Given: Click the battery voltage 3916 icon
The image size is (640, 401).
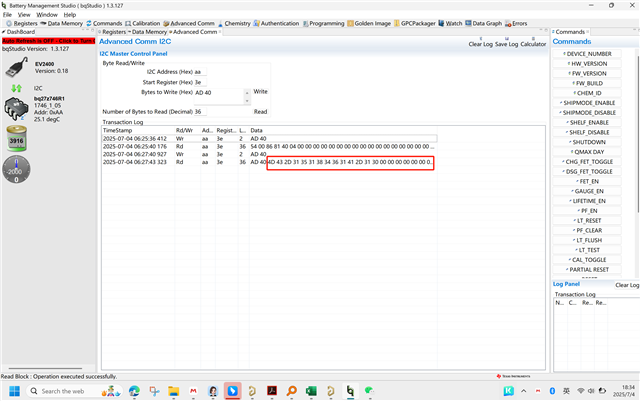Looking at the screenshot, I should click(17, 138).
